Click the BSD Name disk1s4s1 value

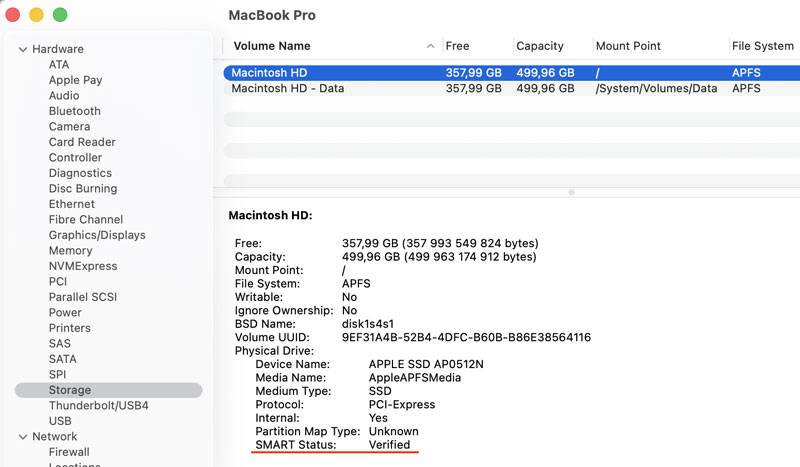[368, 324]
